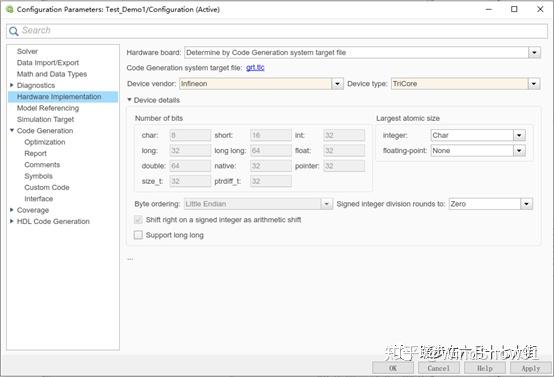Click the short bits field
The width and height of the screenshot is (554, 377).
click(x=271, y=135)
